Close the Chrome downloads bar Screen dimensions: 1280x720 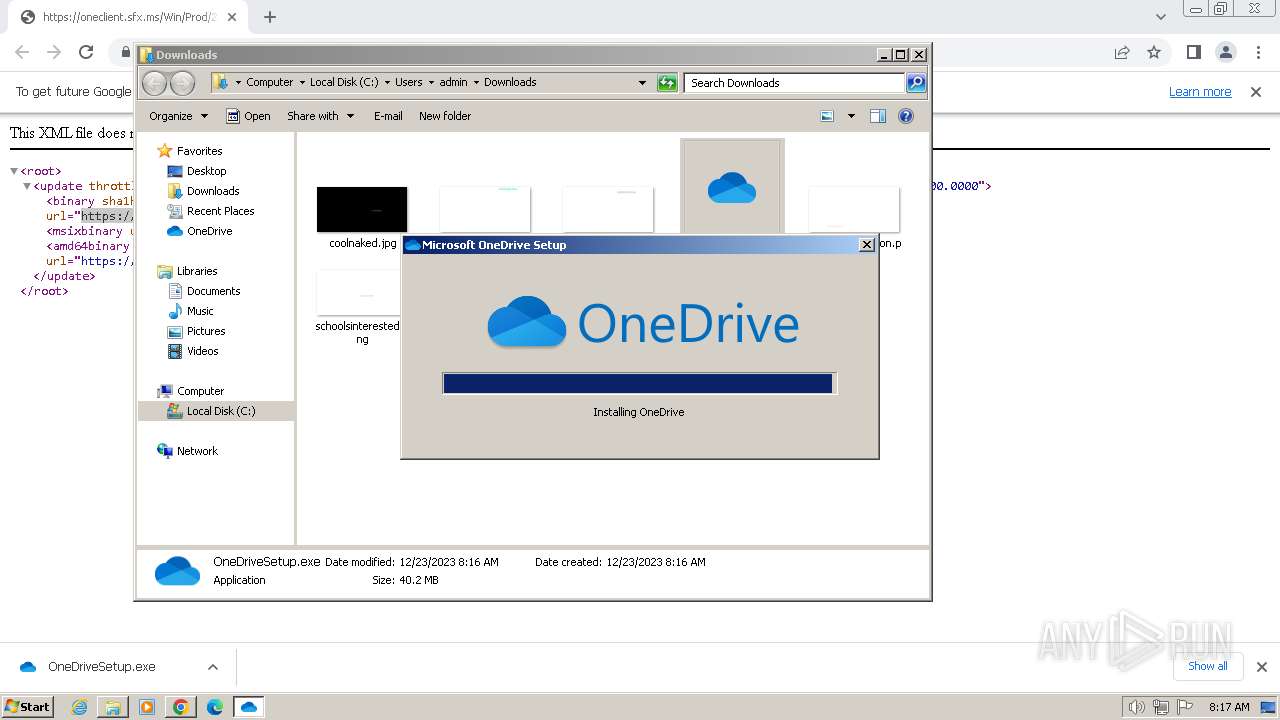click(x=1261, y=667)
